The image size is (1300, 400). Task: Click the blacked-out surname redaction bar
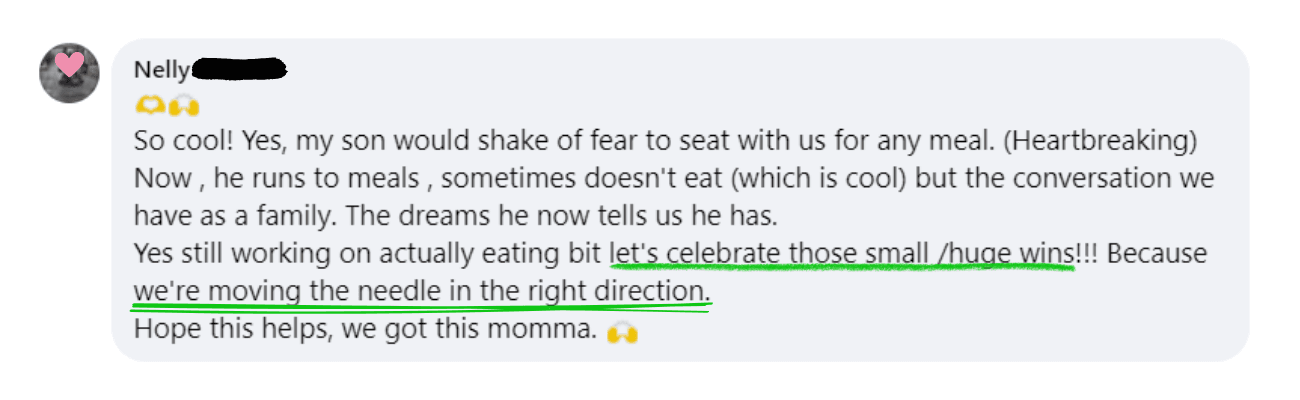click(239, 69)
